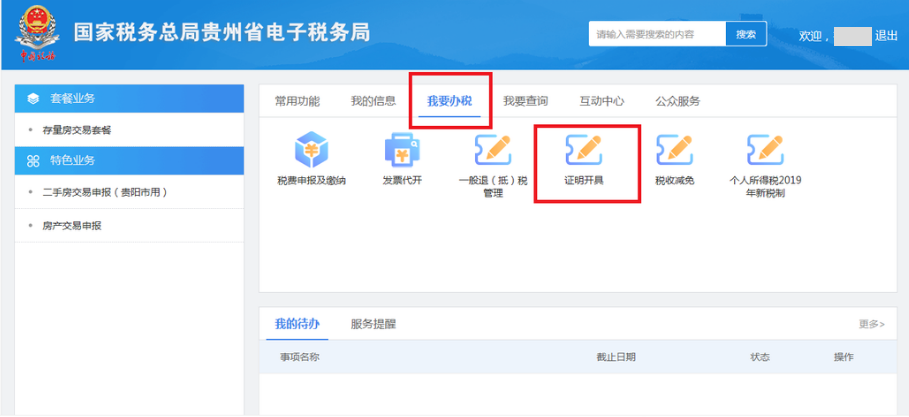Switch to 常用功能 tab
The height and width of the screenshot is (417, 909).
[297, 101]
